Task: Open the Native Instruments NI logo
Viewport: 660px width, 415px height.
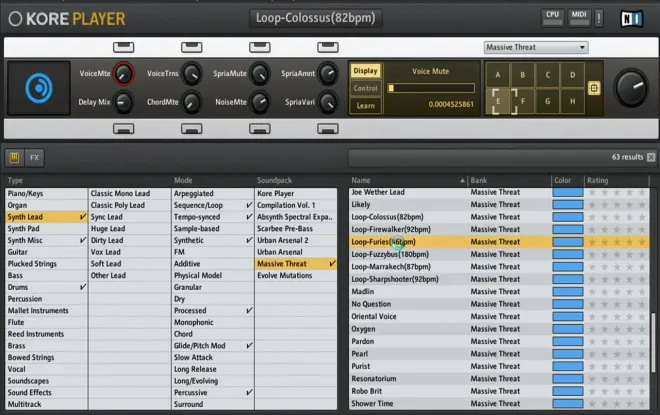Action: tap(631, 19)
